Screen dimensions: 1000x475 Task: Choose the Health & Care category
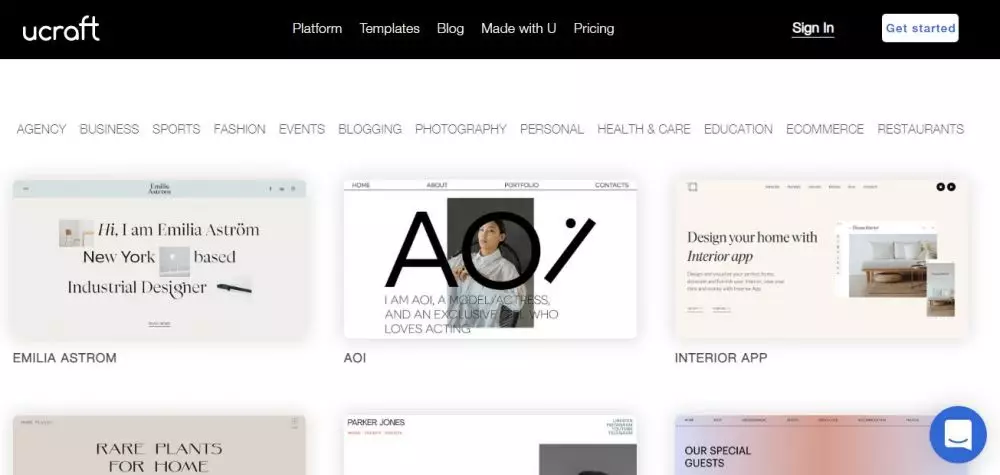[x=643, y=129]
